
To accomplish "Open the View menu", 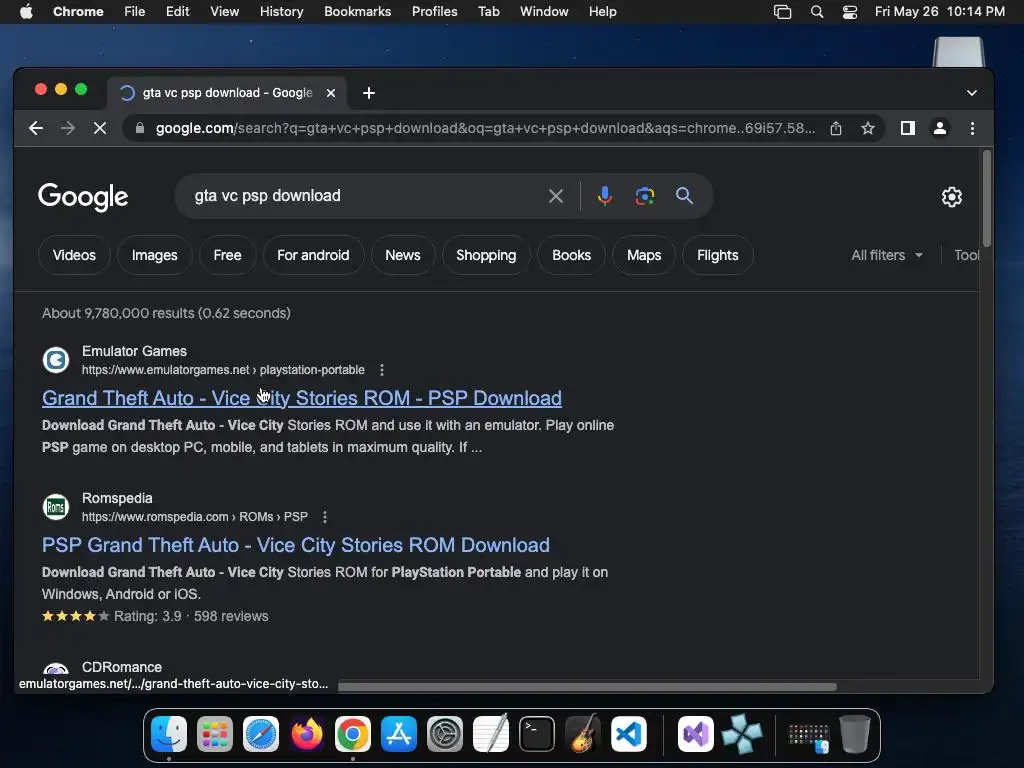I will pyautogui.click(x=225, y=12).
